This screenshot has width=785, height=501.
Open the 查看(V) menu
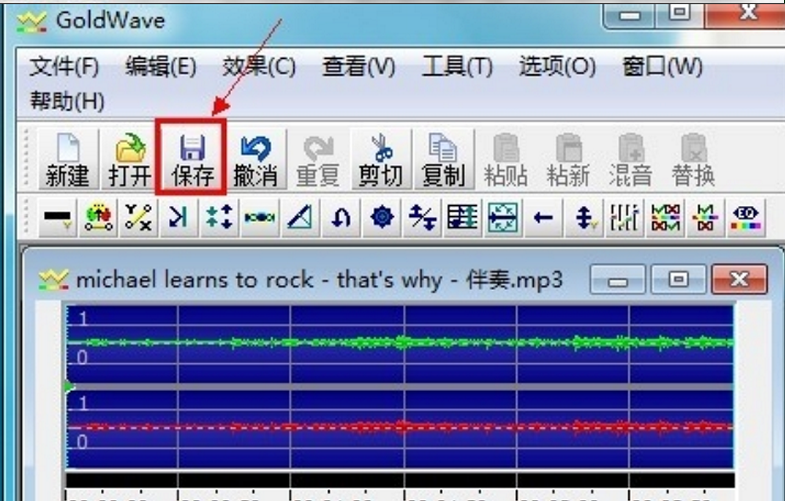[358, 67]
